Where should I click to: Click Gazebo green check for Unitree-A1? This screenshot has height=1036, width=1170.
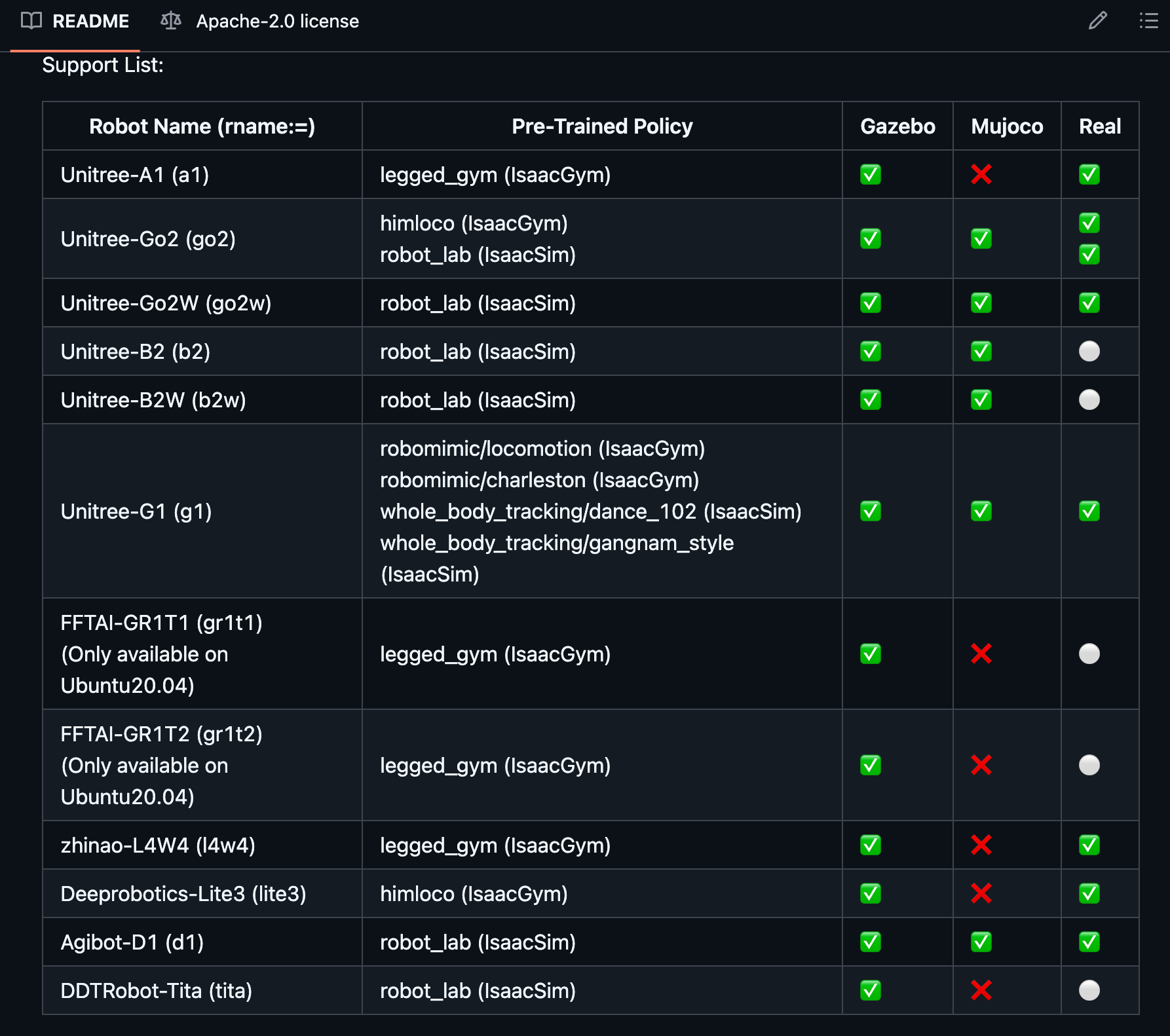point(871,175)
